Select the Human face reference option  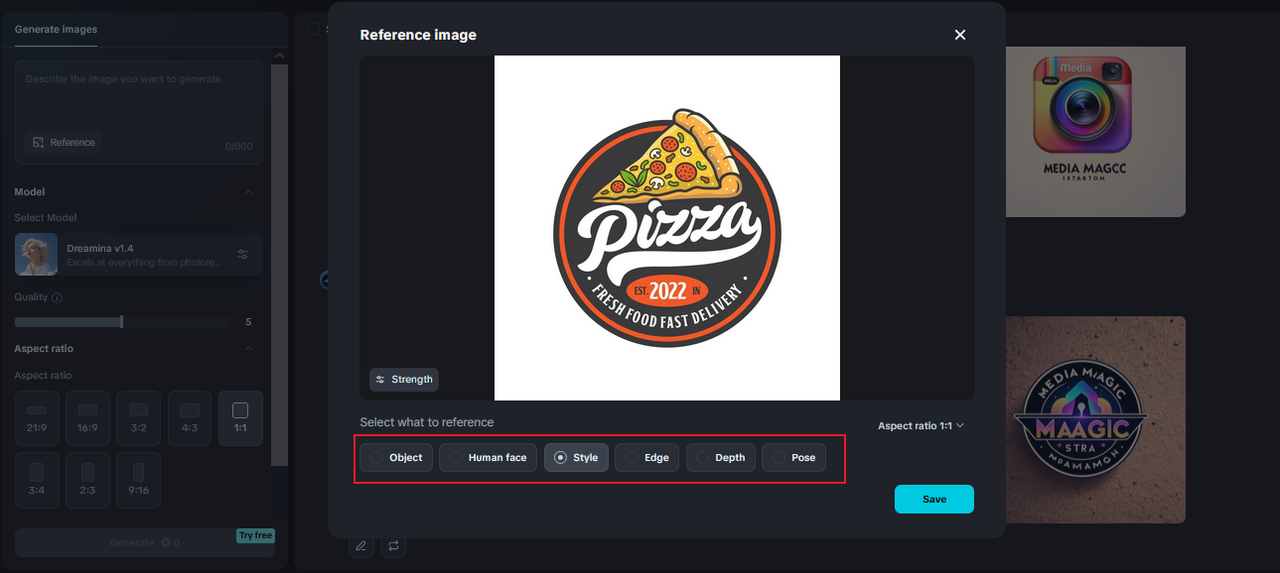[x=488, y=457]
